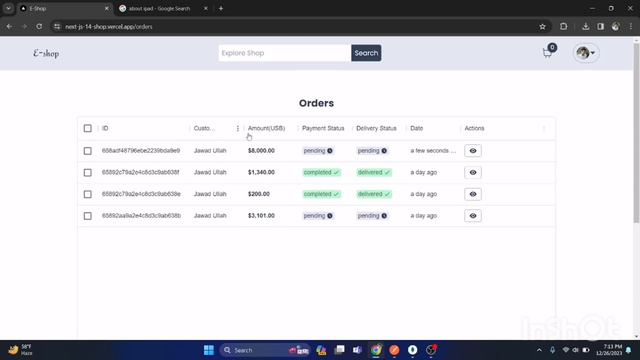The width and height of the screenshot is (640, 360).
Task: Bookmark this page with the star icon
Action: coord(542,27)
